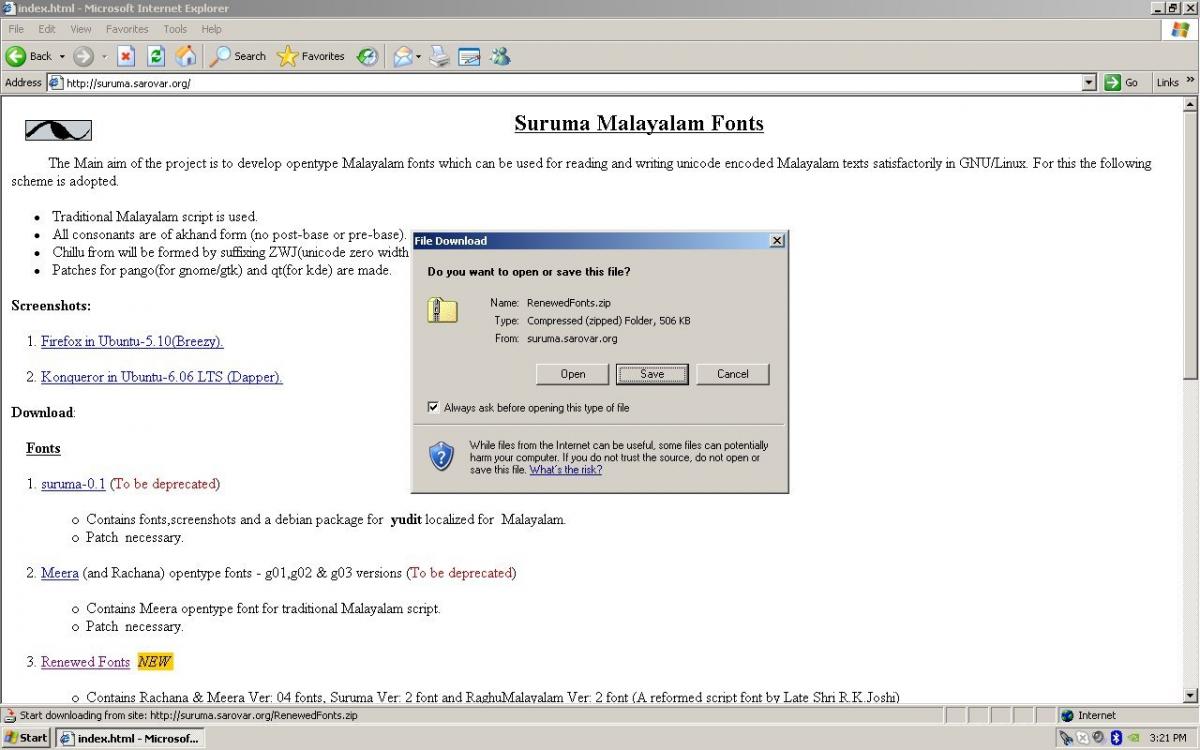Click the page icon in address bar

(x=55, y=83)
